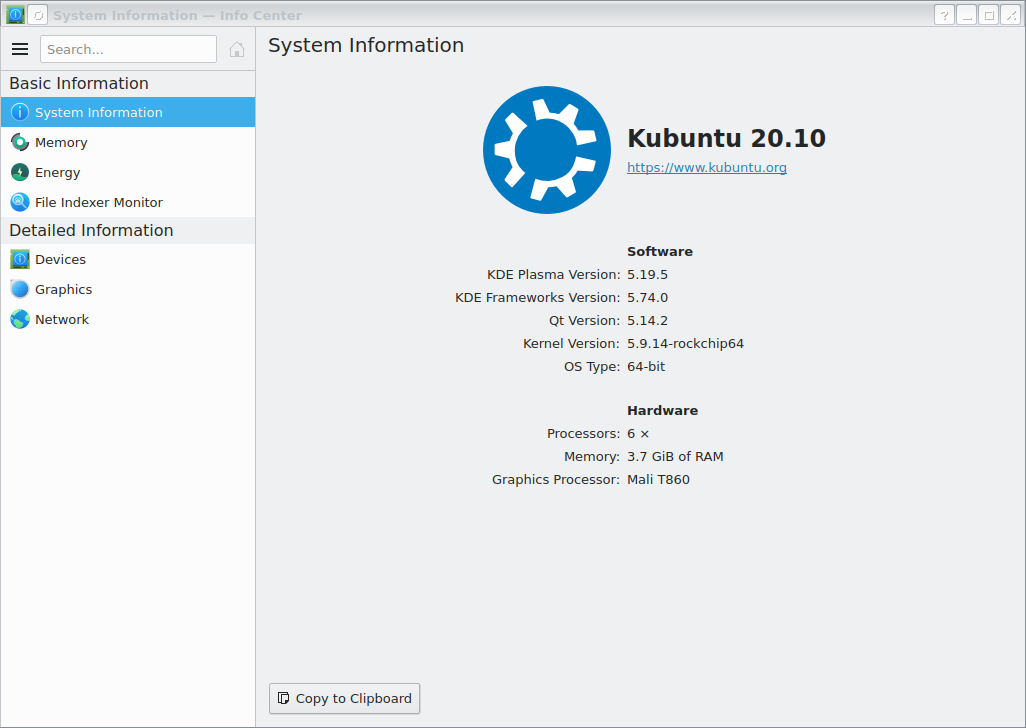Image resolution: width=1026 pixels, height=728 pixels.
Task: Open the Graphics entry
Action: click(x=128, y=289)
